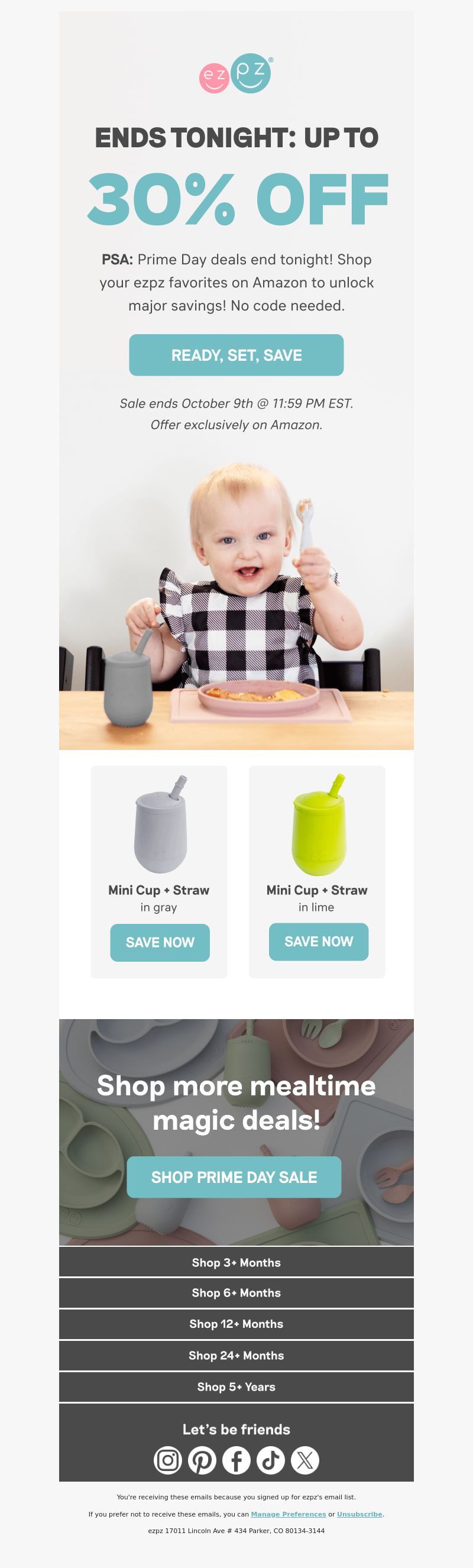Viewport: 473px width, 1568px height.
Task: Click the lime Mini Cup product image
Action: click(318, 824)
